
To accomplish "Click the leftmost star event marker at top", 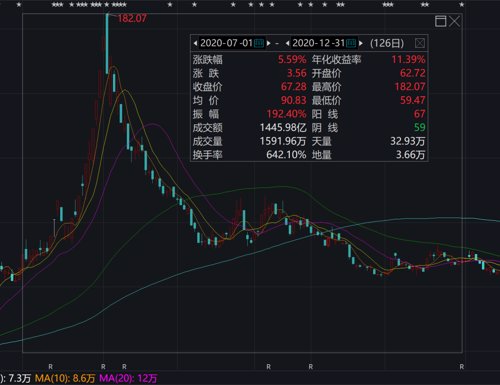I will point(19,5).
